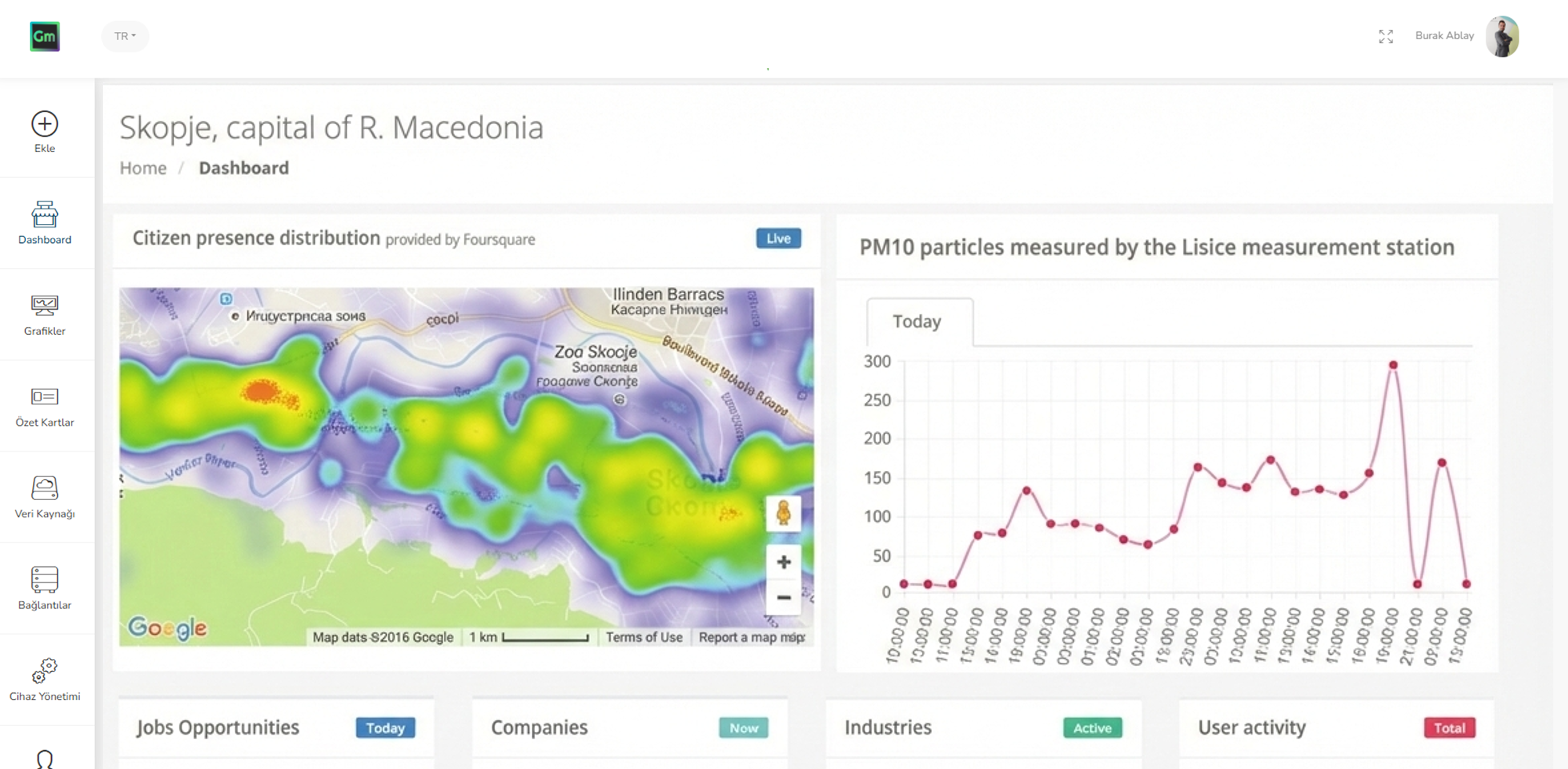Toggle Active filter for Industries
This screenshot has height=769, width=1568.
pyautogui.click(x=1092, y=728)
